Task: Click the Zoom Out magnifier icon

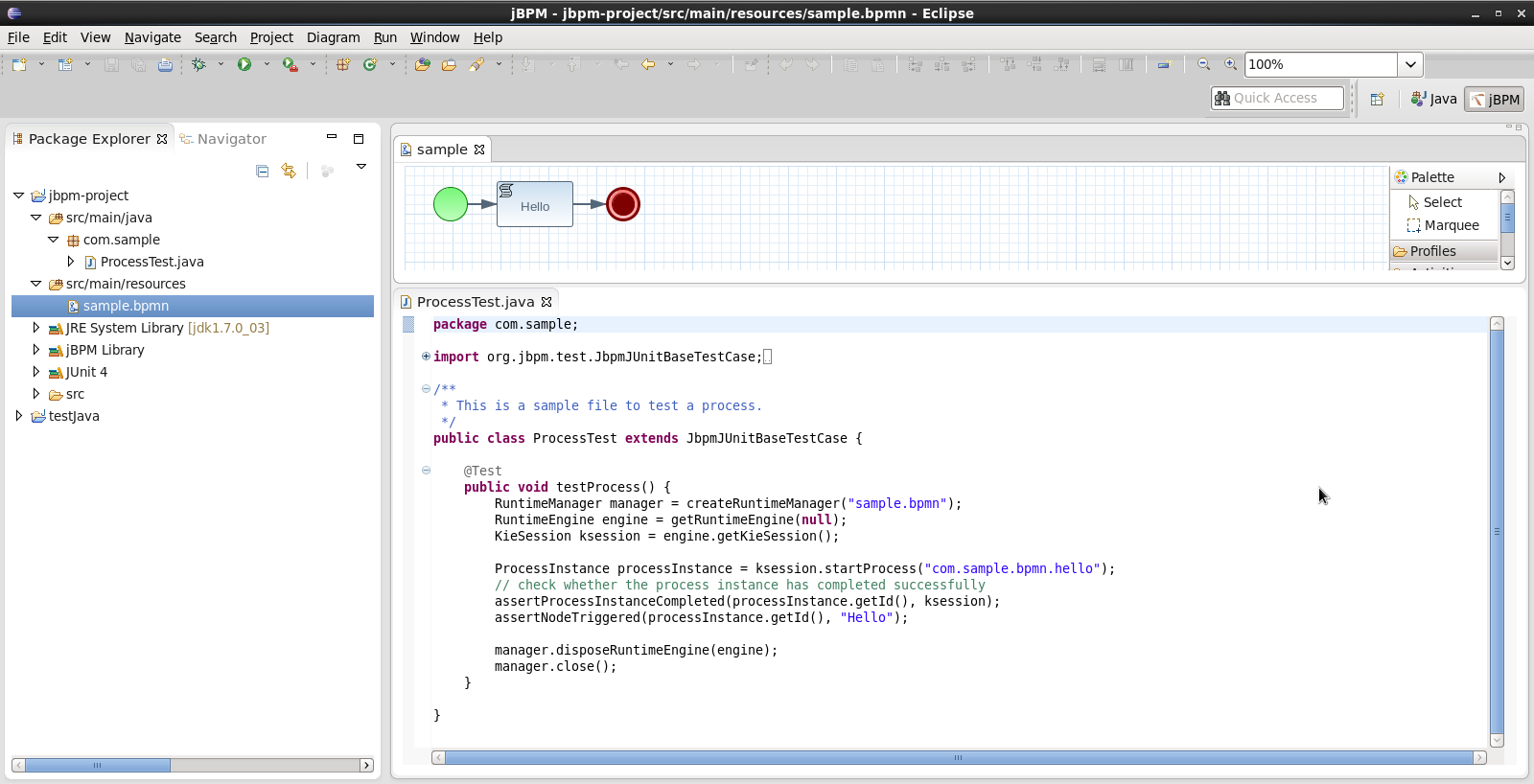Action: [1204, 64]
